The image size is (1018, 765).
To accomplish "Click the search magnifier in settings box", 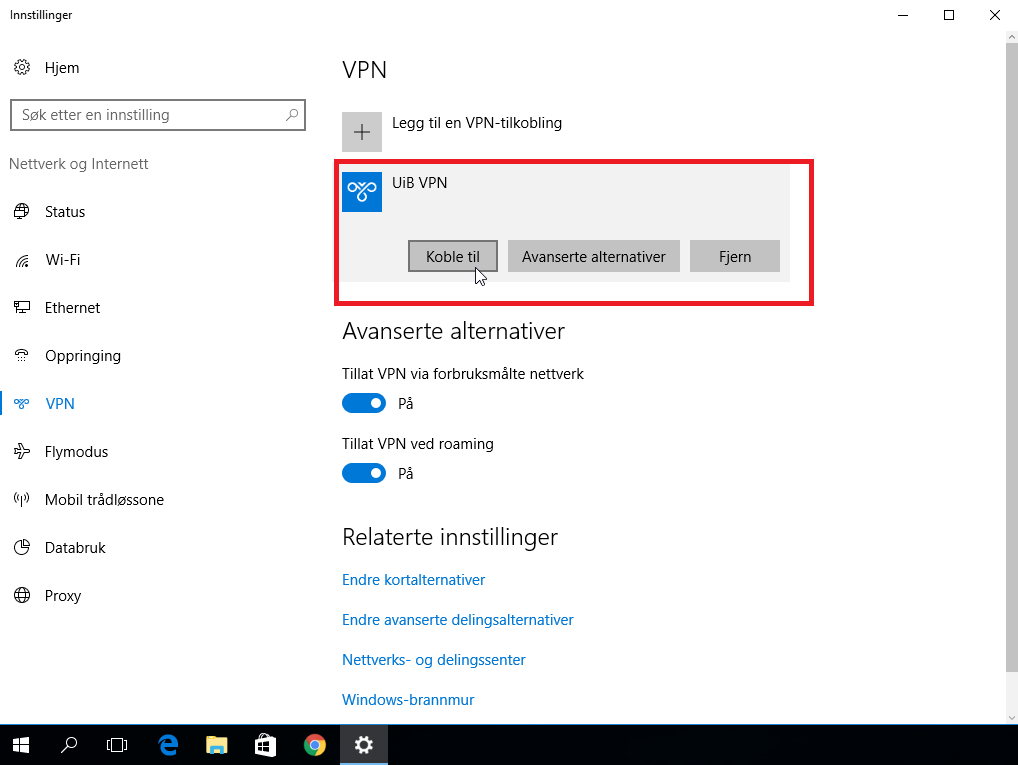I will [292, 115].
